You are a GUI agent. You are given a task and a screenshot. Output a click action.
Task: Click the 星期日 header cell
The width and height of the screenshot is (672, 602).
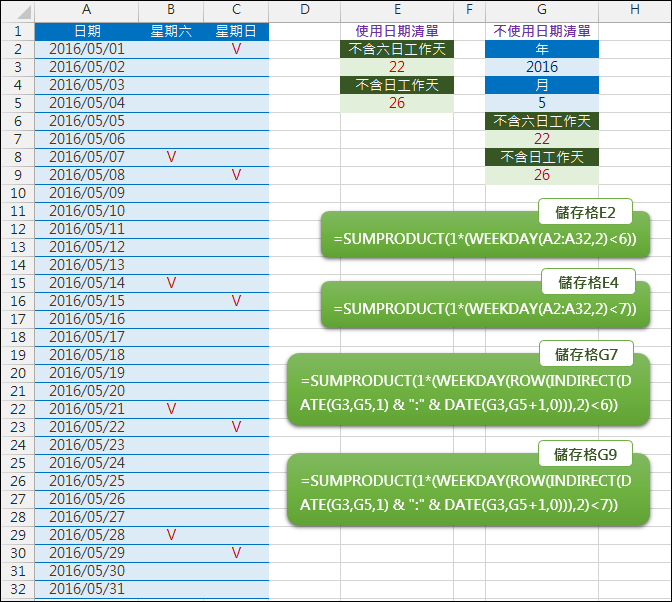coord(236,31)
